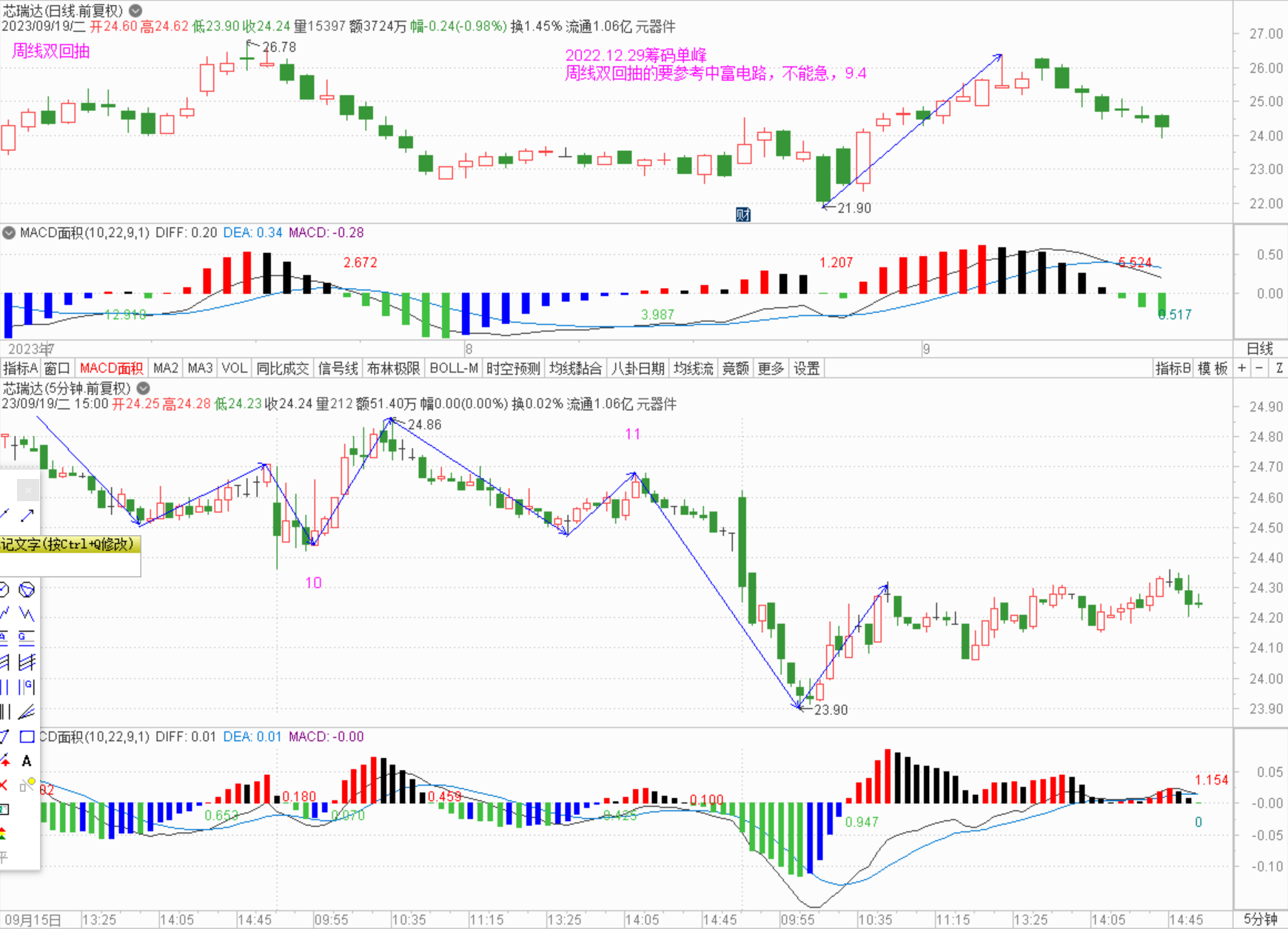Open the 日线 period selector
This screenshot has width=1288, height=929.
pos(1260,349)
